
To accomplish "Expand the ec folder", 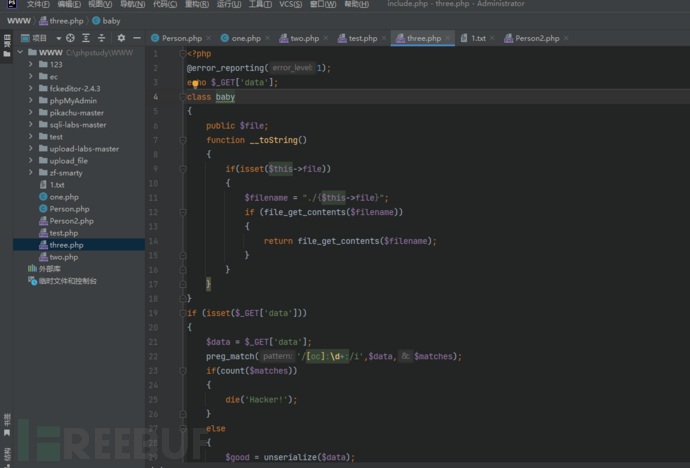I will (31, 76).
